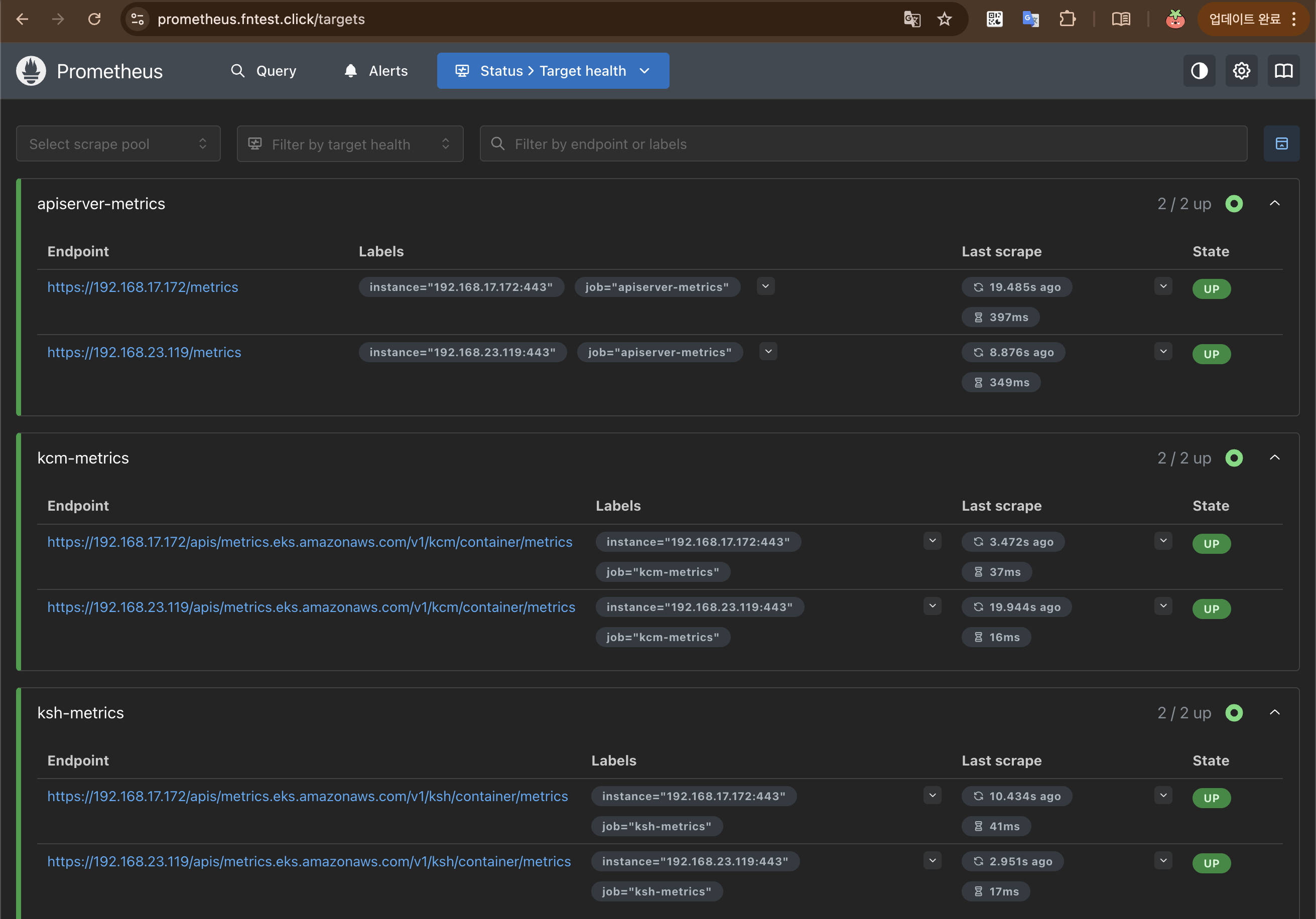Screen dimensions: 1316x919
Task: Open the Select scrape pool dropdown
Action: (x=118, y=144)
